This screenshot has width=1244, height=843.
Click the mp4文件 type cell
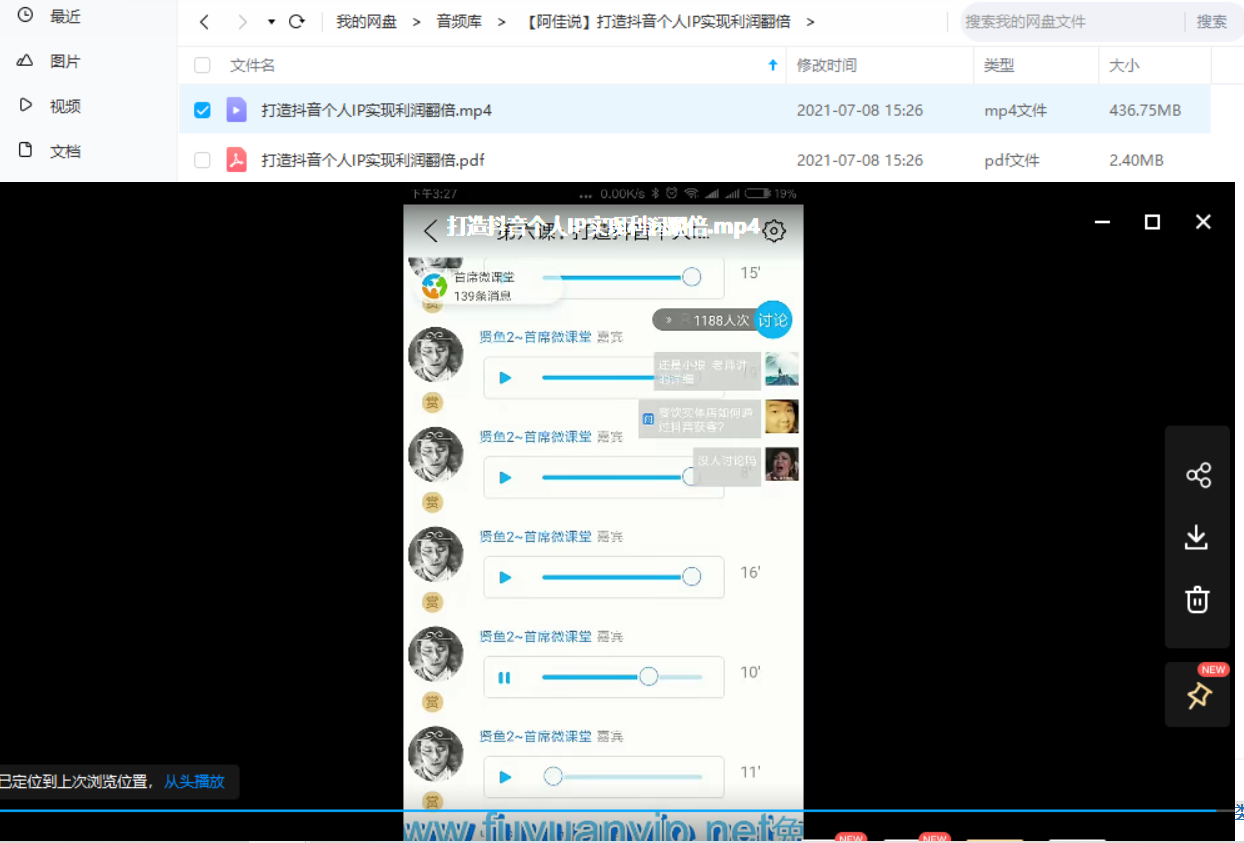1015,110
